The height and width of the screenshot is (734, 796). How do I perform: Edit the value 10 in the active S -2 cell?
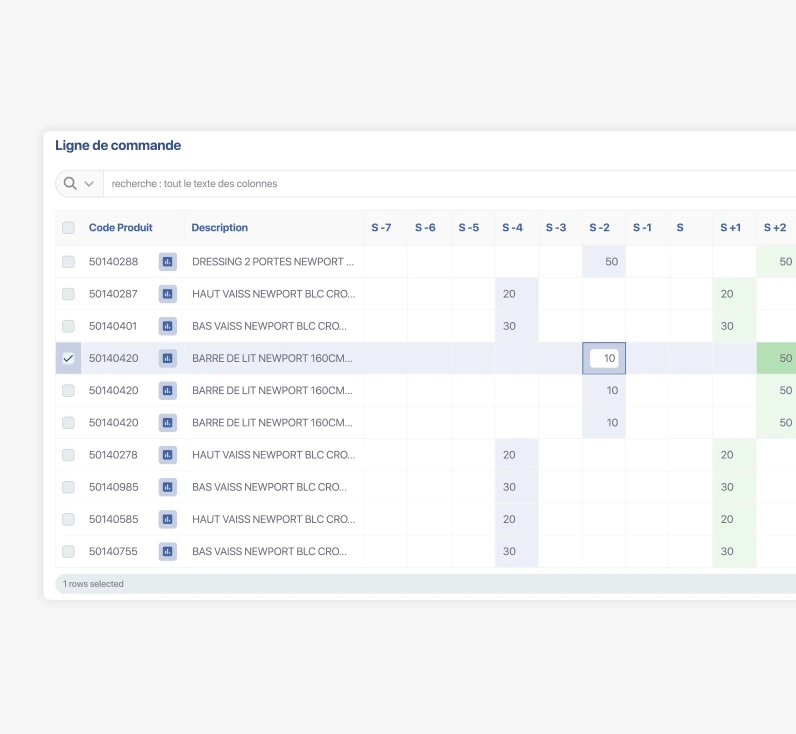point(604,358)
